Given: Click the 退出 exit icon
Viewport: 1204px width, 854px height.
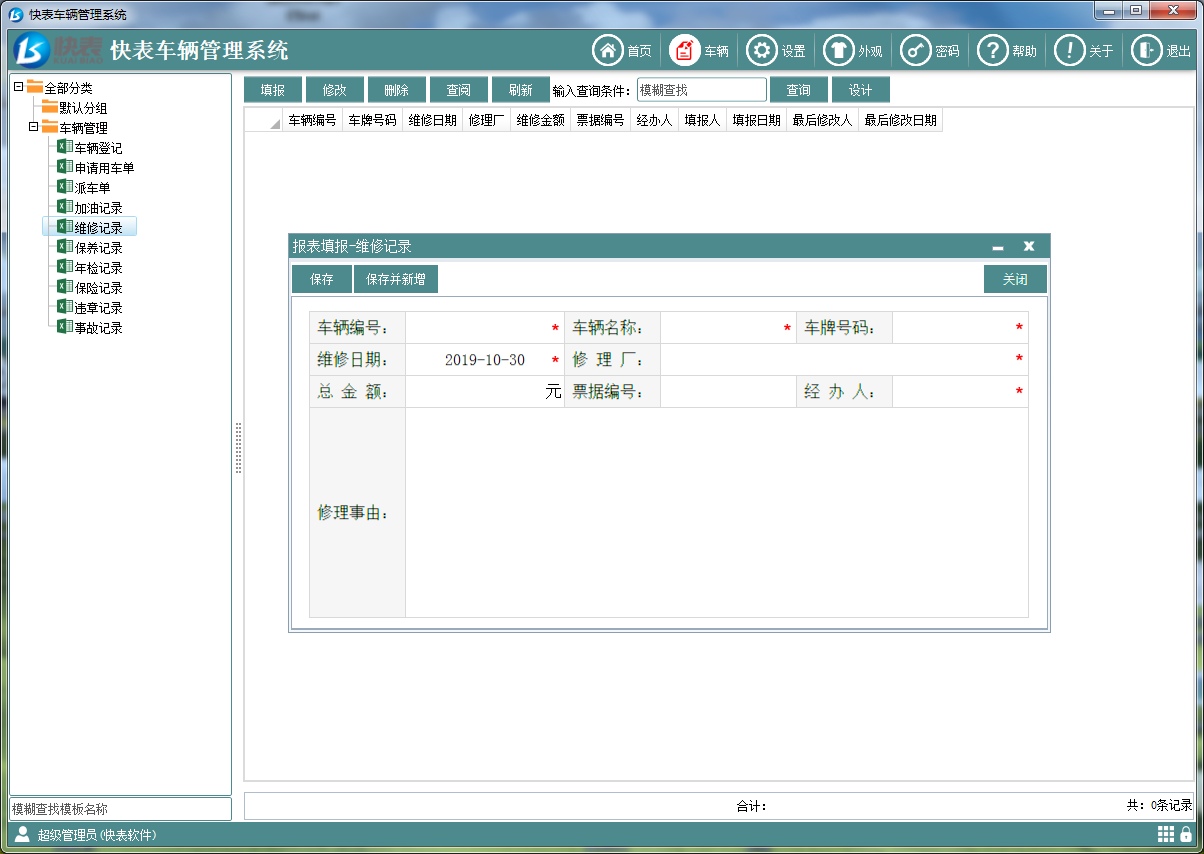Looking at the screenshot, I should pyautogui.click(x=1146, y=50).
